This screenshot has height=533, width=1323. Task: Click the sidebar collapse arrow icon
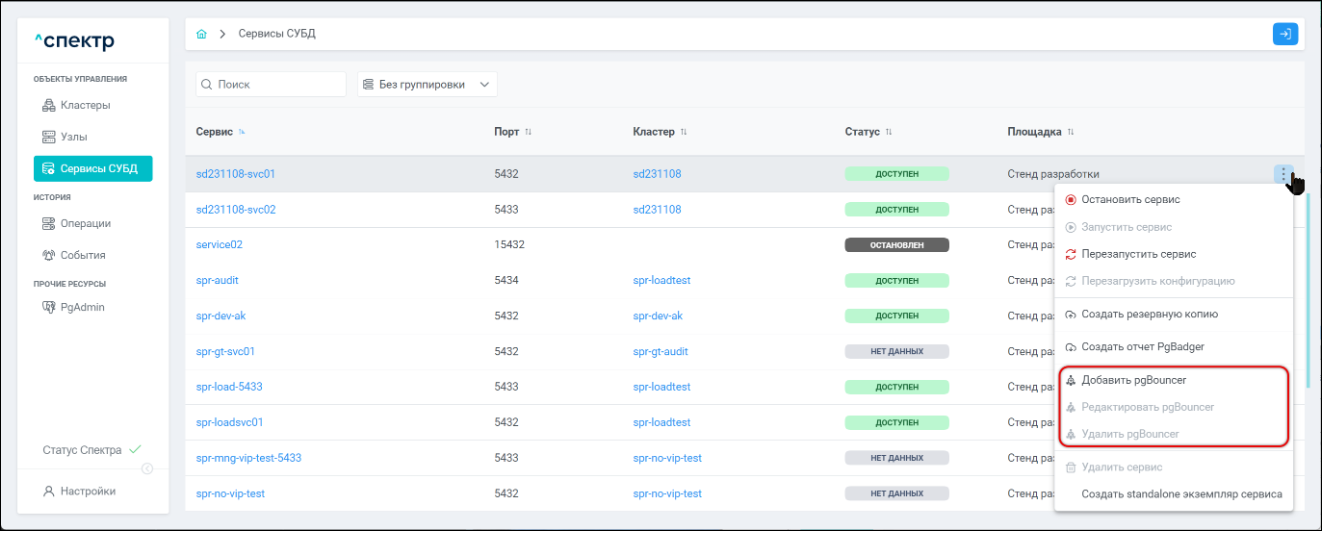147,469
